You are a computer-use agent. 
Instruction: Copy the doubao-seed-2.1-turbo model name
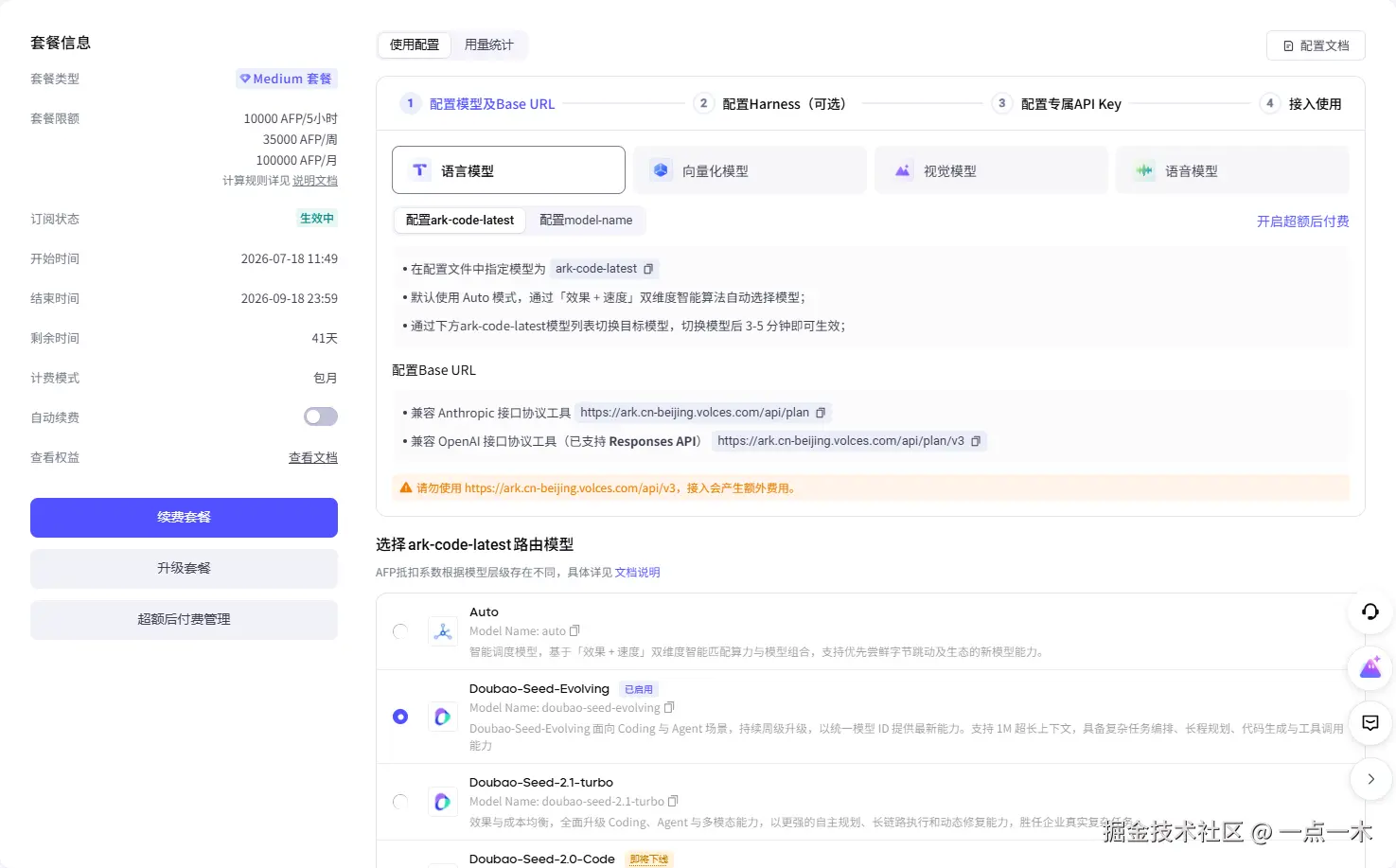[x=673, y=801]
